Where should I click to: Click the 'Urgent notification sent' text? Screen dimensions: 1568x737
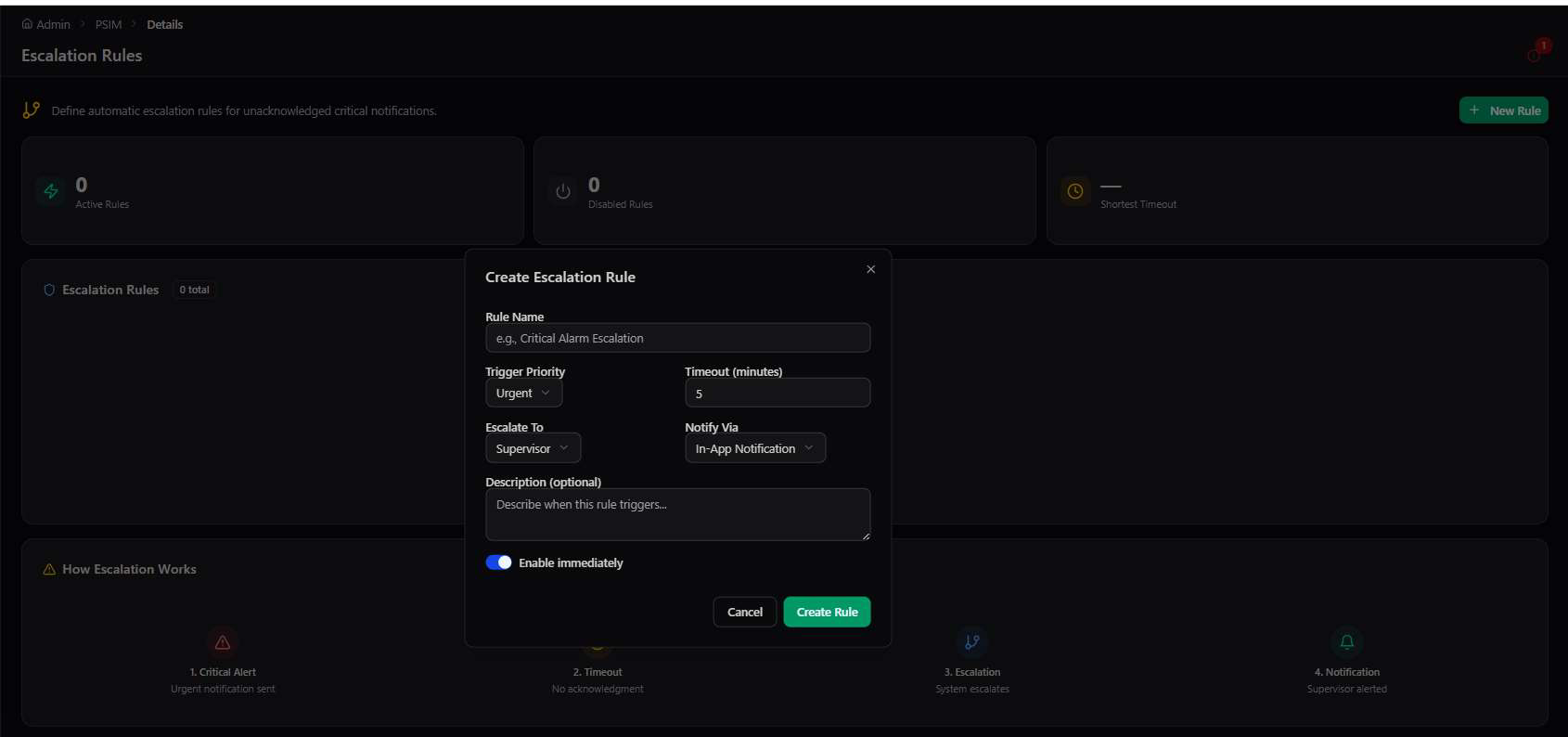(x=223, y=689)
